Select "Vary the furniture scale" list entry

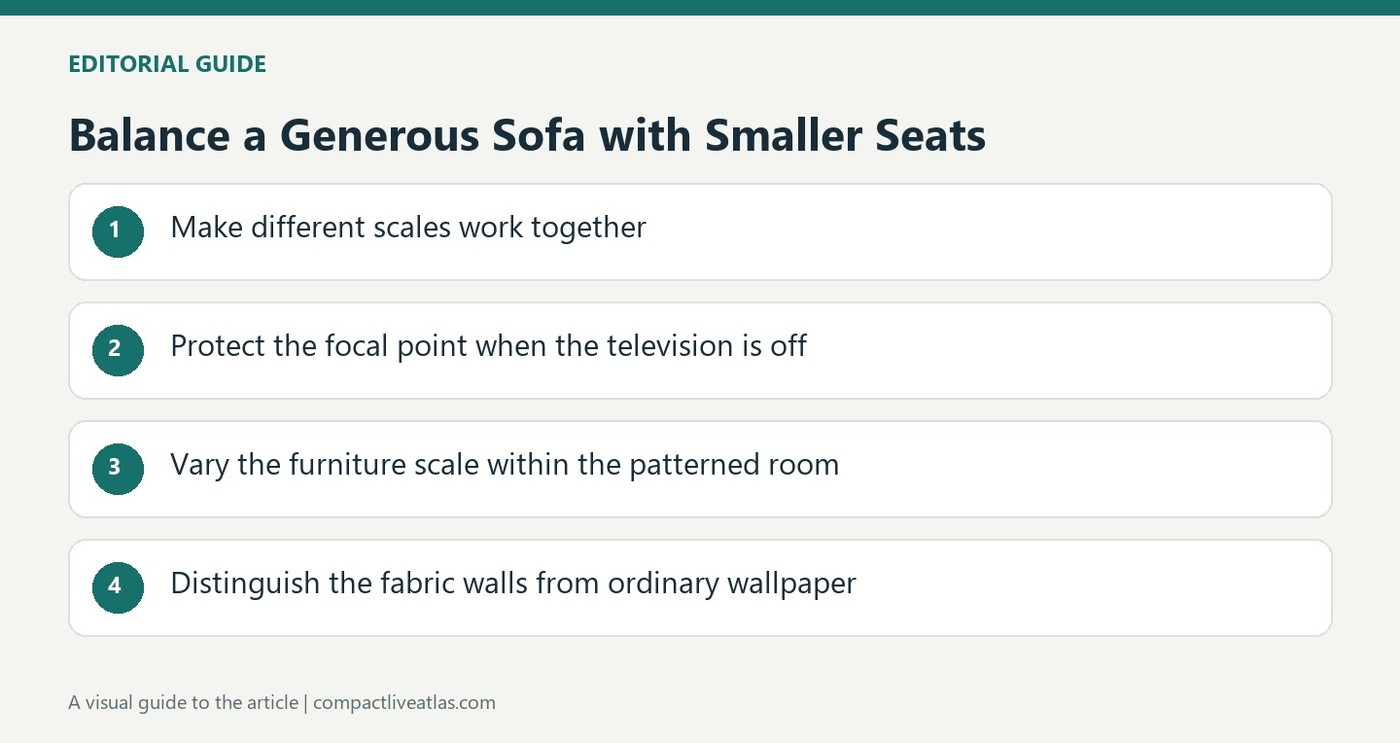(x=700, y=469)
